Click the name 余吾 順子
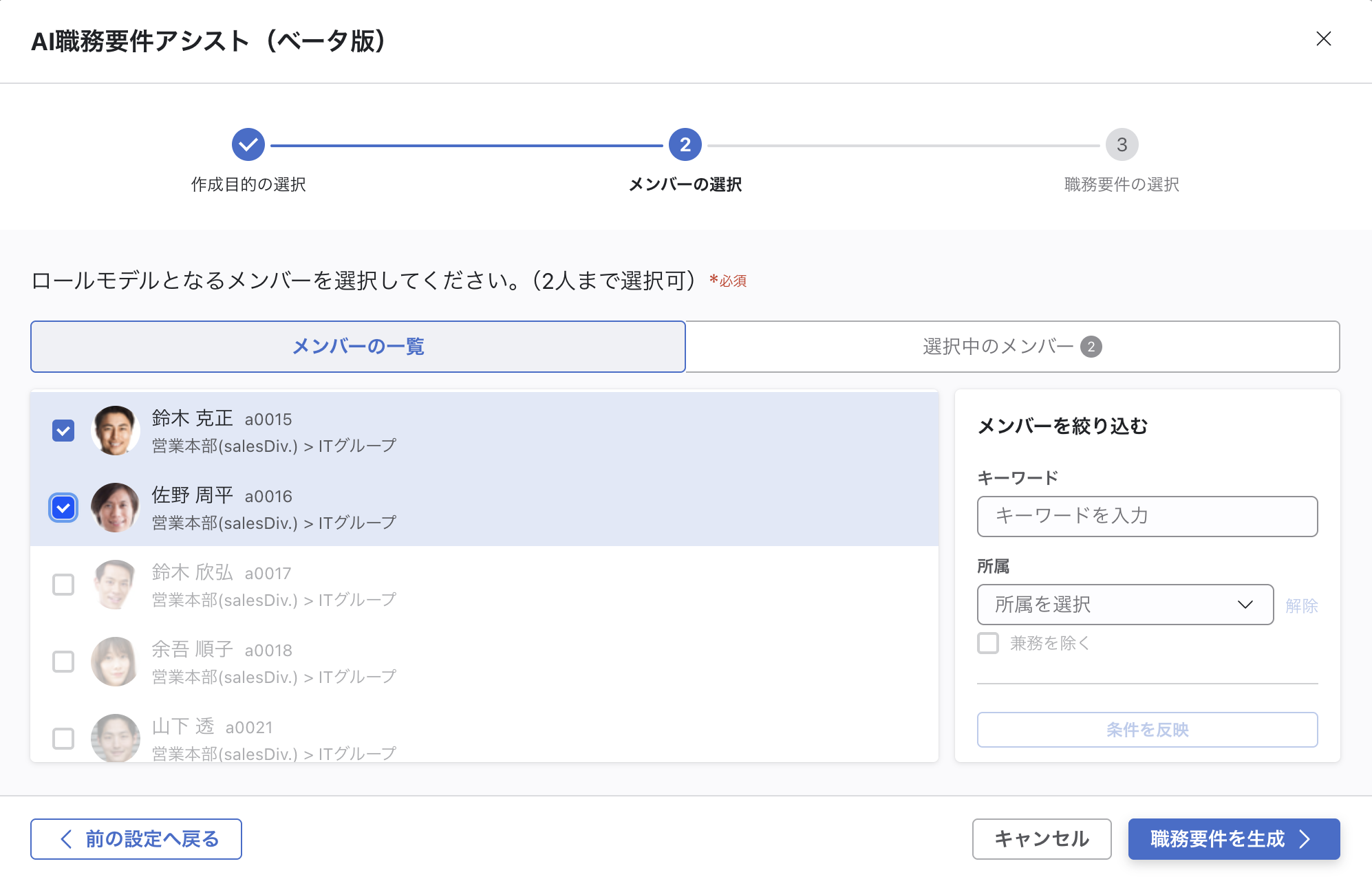The image size is (1372, 879). [x=192, y=649]
